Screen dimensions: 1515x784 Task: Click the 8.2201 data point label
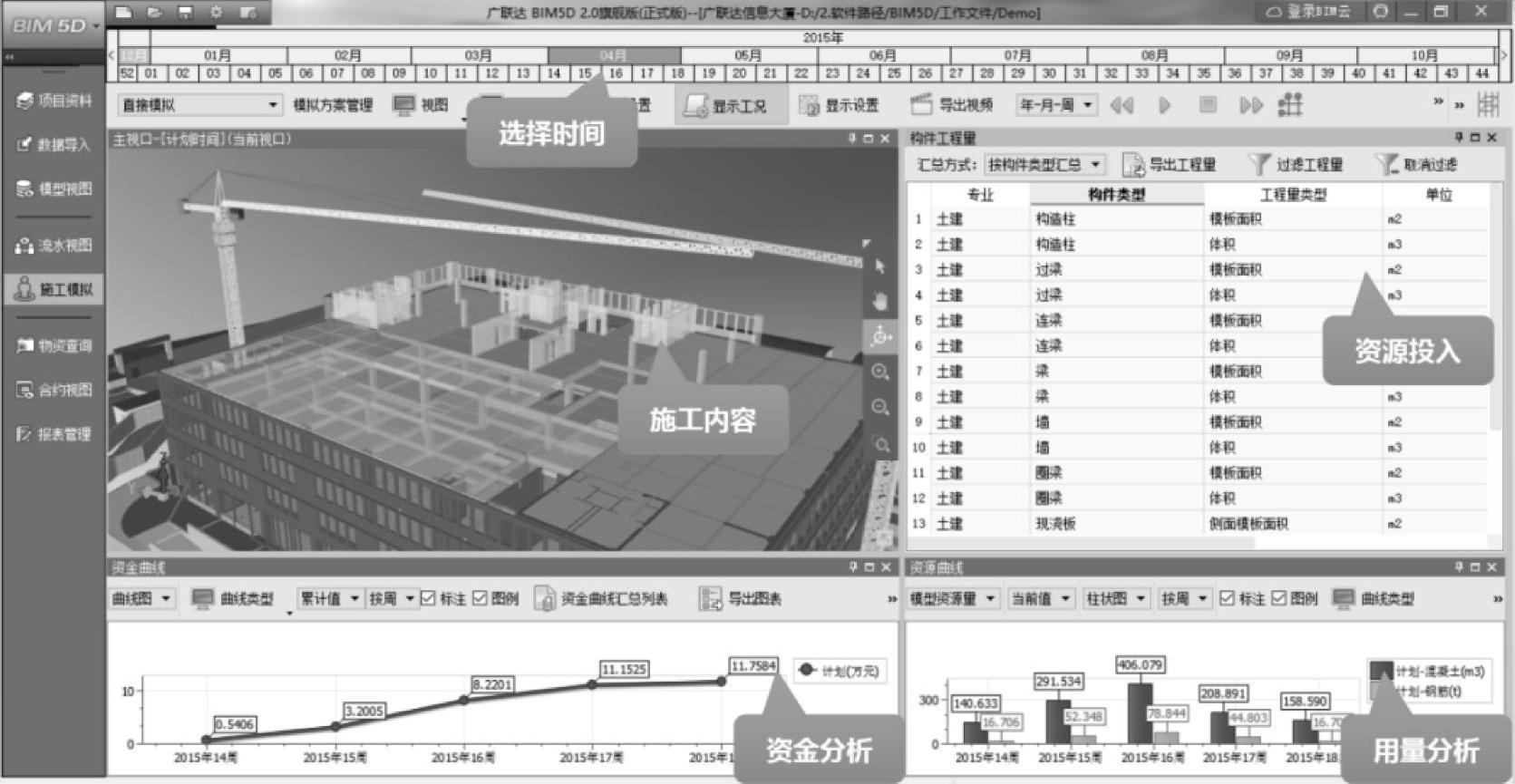(x=492, y=684)
